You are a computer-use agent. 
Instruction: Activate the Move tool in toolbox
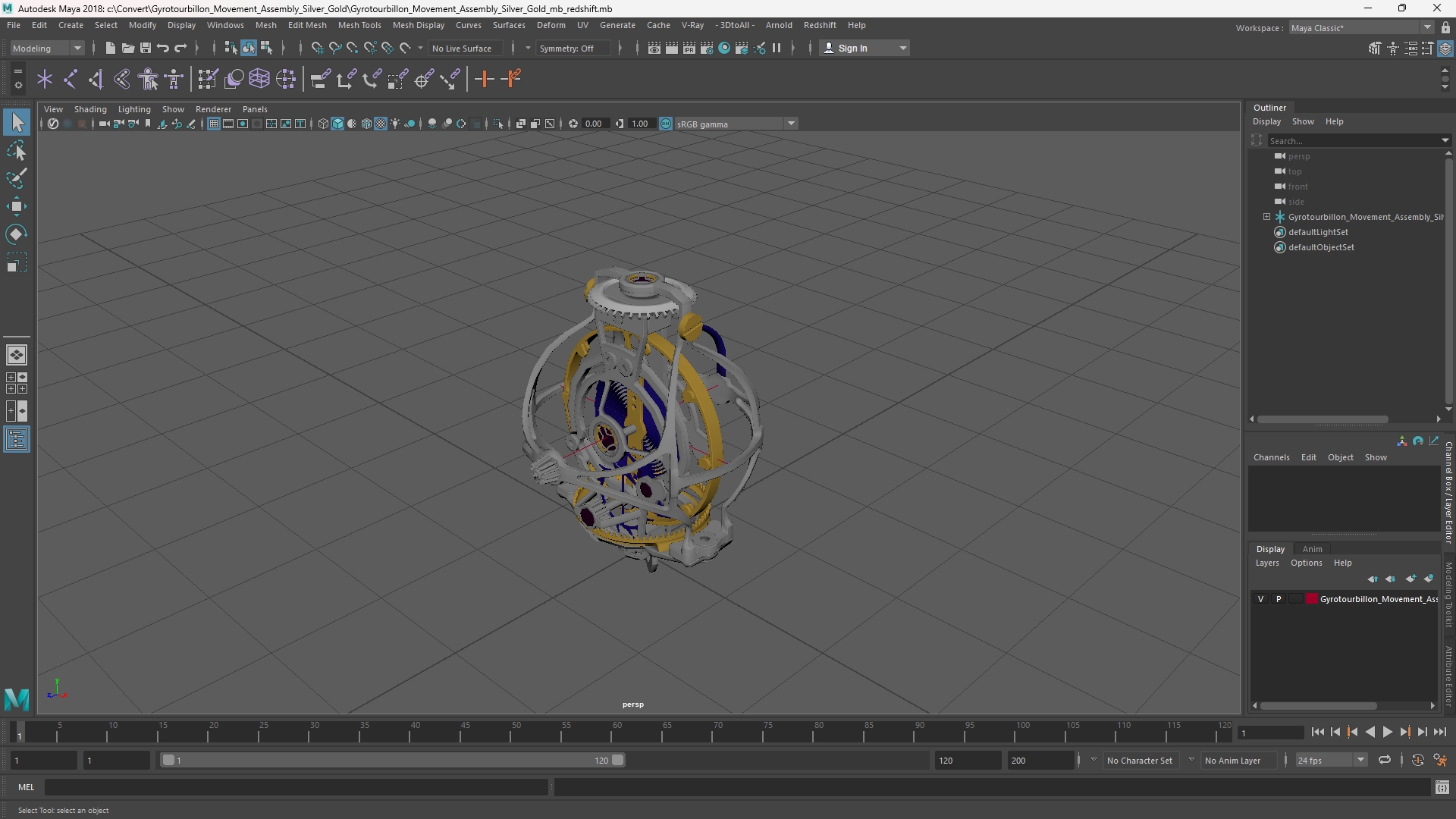point(17,206)
